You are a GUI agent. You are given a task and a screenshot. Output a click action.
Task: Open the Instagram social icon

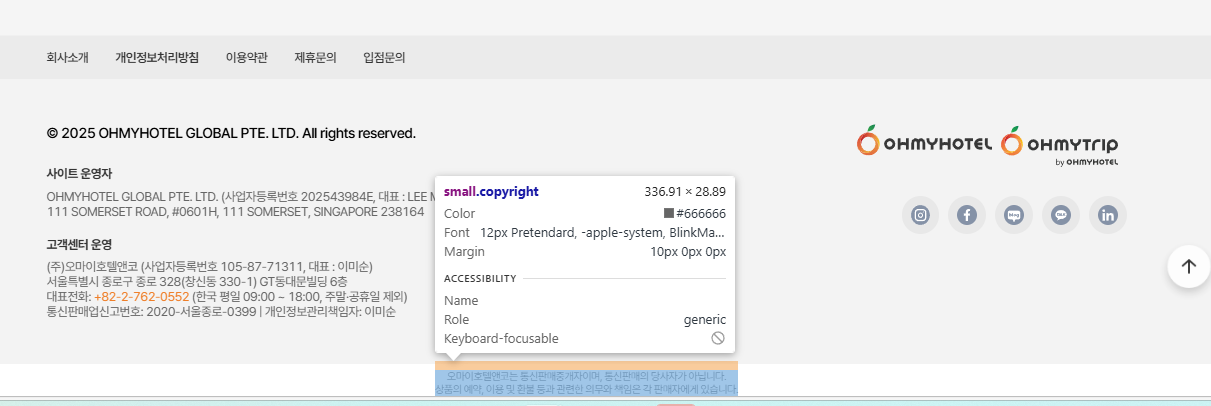click(x=920, y=215)
